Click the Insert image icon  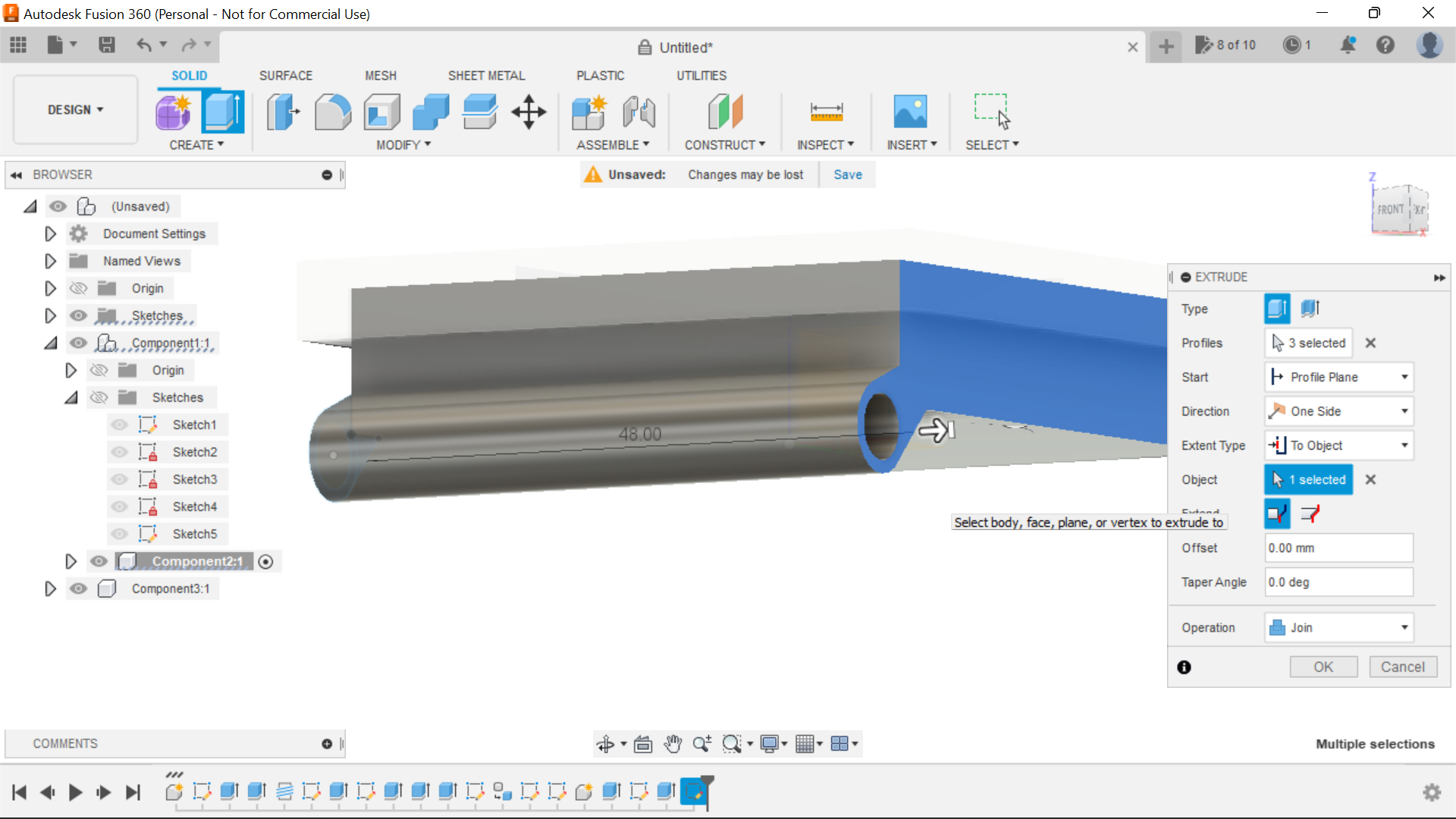(x=910, y=112)
